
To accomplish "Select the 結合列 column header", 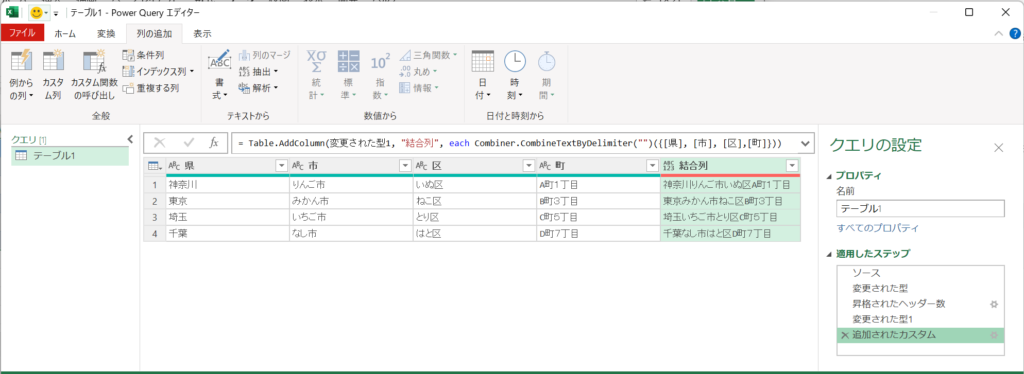I will [729, 166].
